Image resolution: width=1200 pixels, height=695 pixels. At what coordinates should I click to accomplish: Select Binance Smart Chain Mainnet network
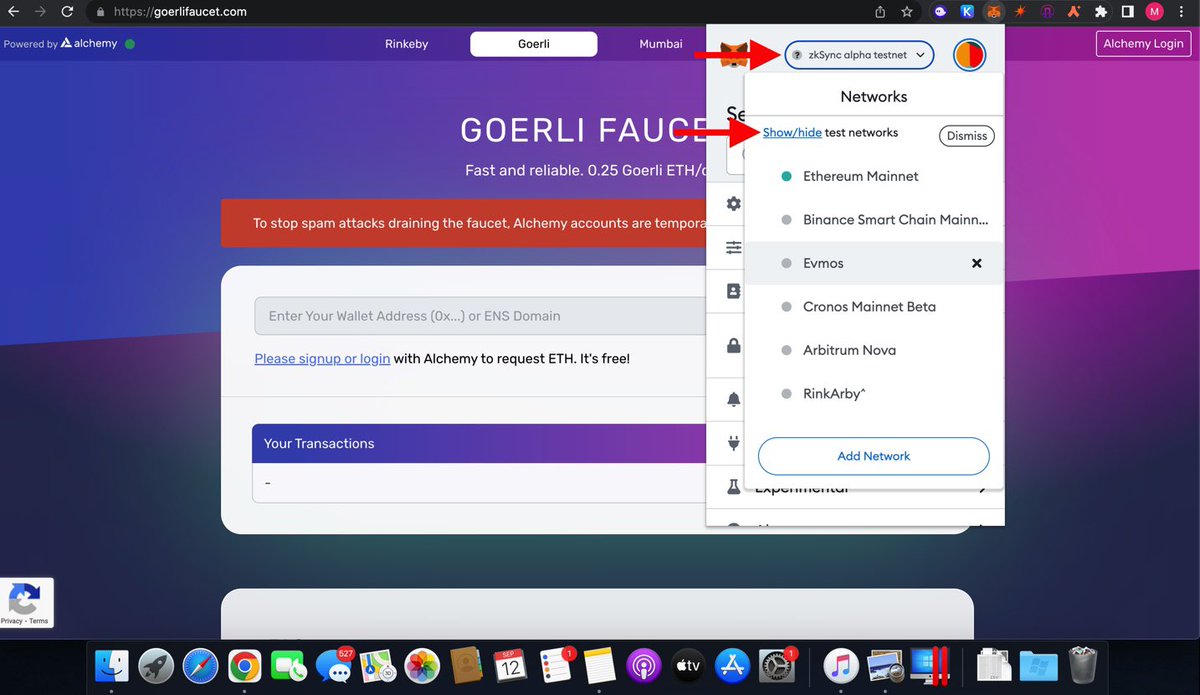coord(874,220)
